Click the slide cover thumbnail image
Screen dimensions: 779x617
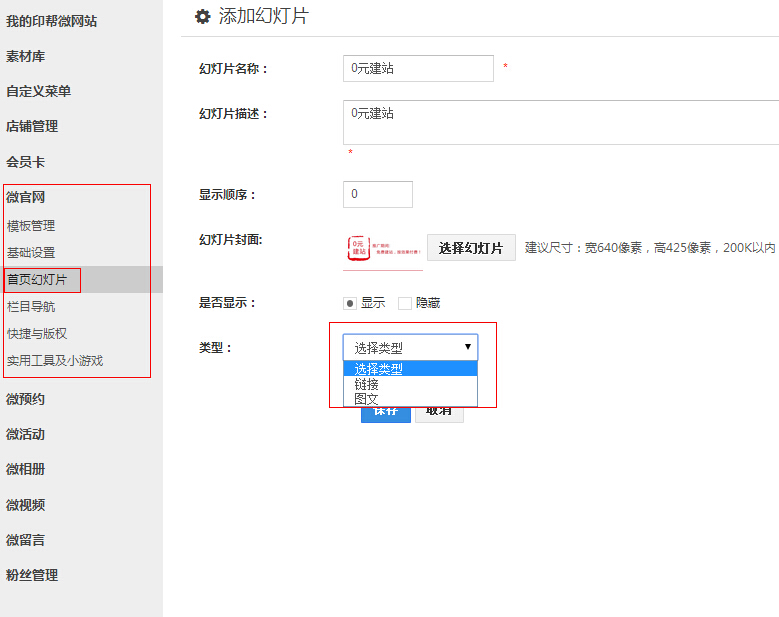coord(382,249)
